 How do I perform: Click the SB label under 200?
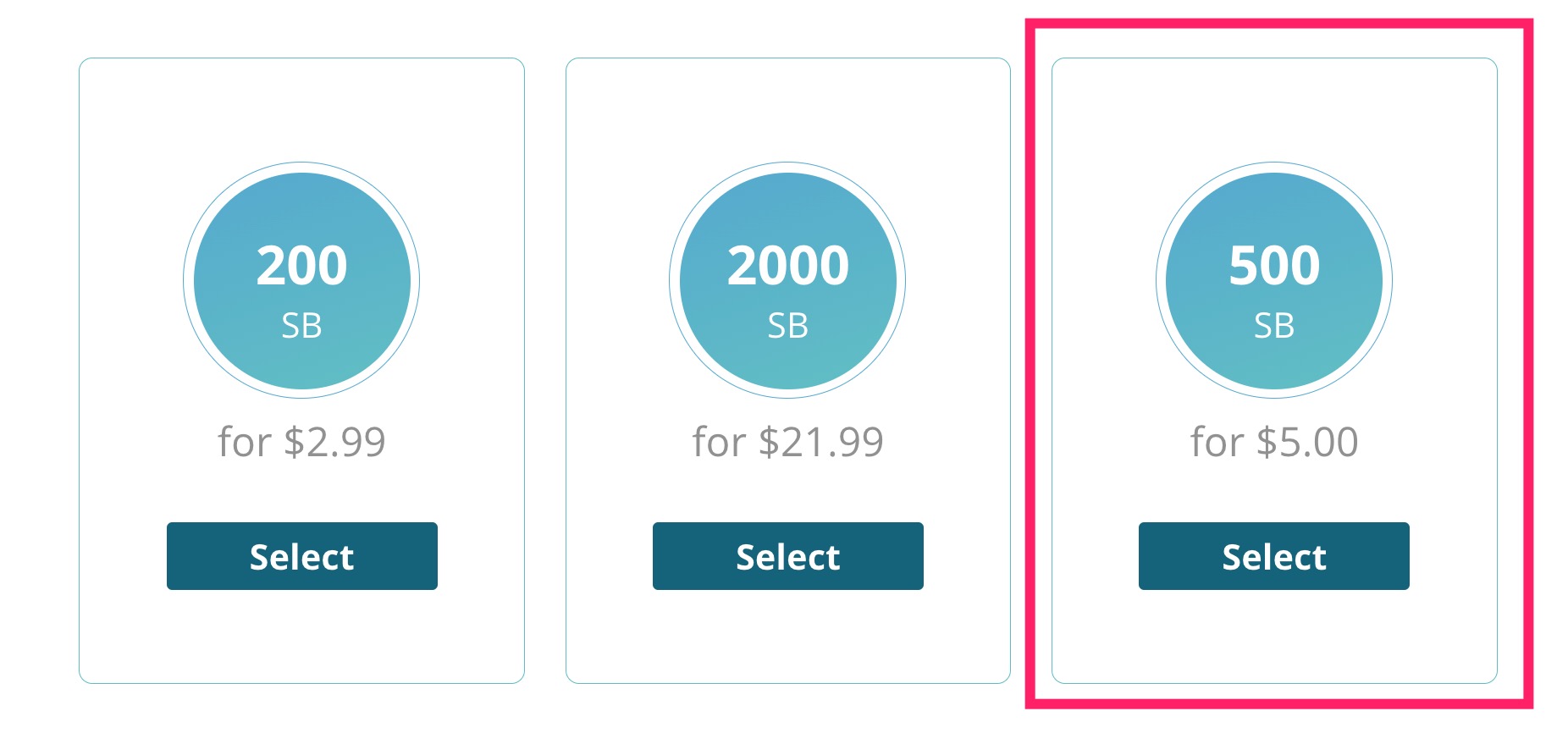click(302, 328)
